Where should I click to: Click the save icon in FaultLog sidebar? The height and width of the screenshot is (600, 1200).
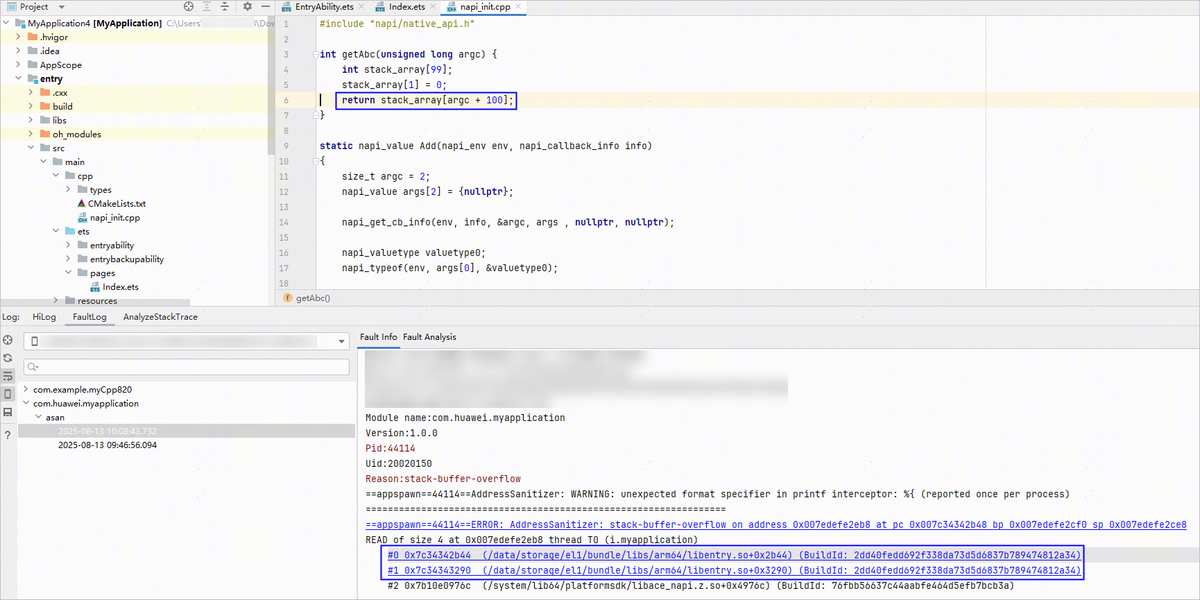tap(8, 412)
